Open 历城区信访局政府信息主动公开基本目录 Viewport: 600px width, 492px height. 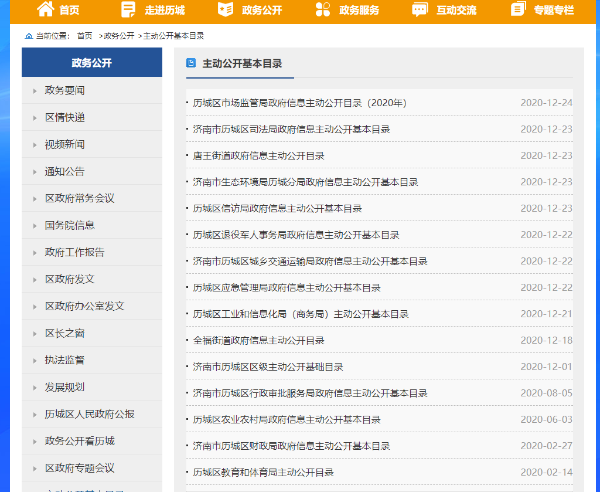tap(277, 209)
